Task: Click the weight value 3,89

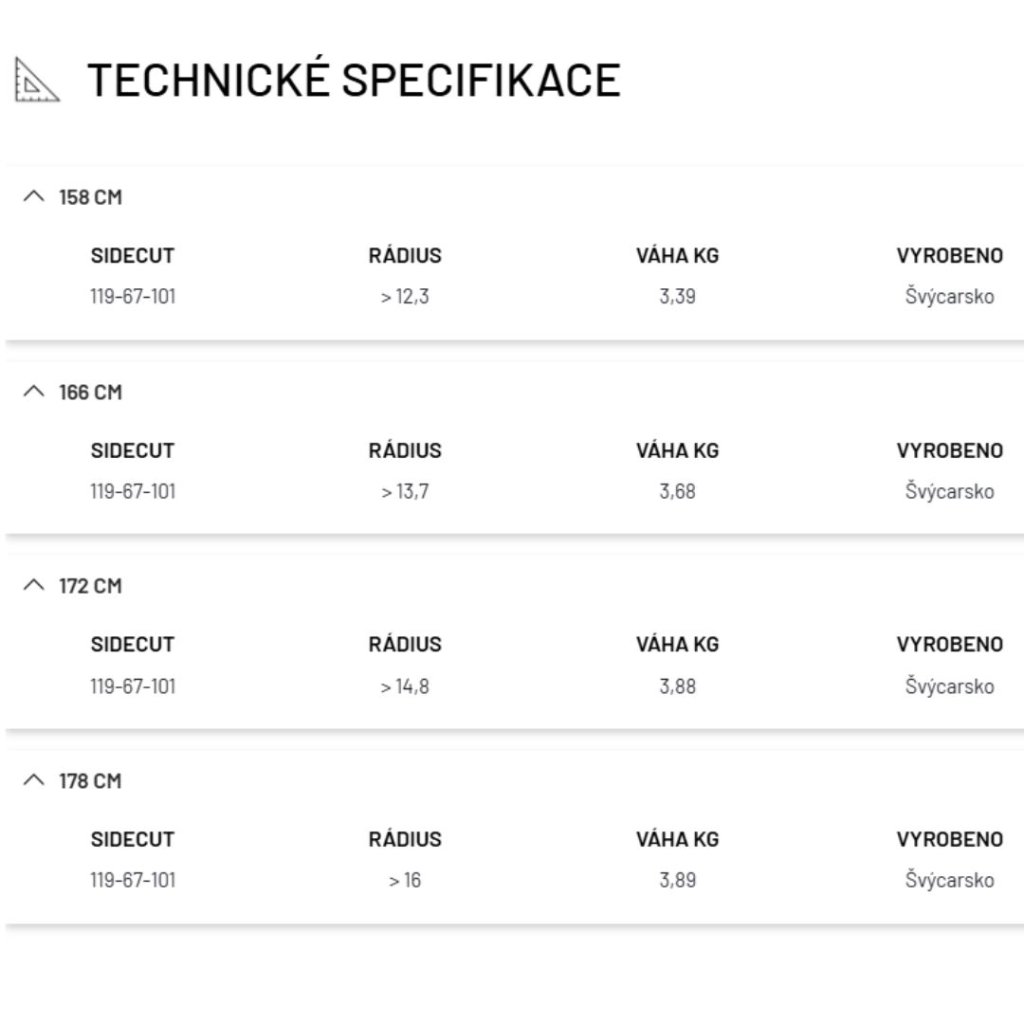Action: (677, 881)
